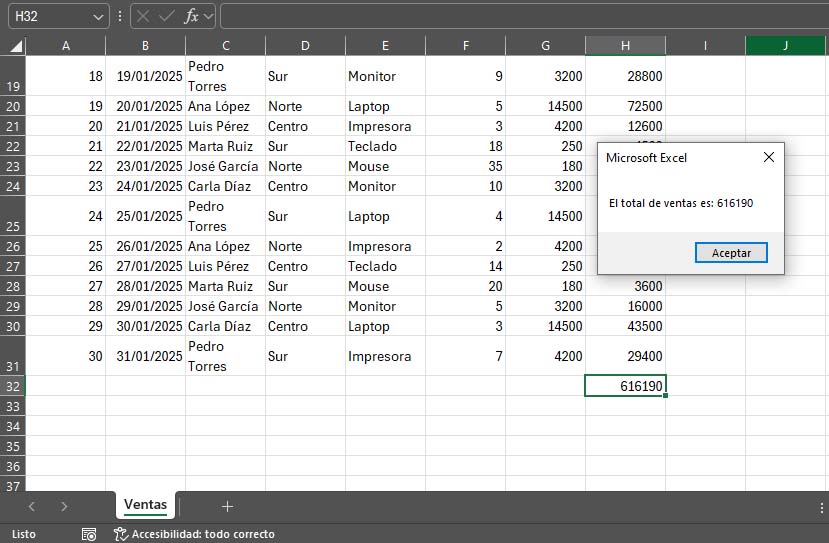This screenshot has width=829, height=543.
Task: Click Luis Pérez cell in row 21
Action: (226, 126)
